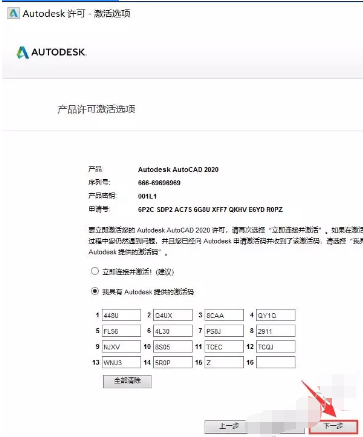Click activation code field 6
Viewport: 363px width, 437px height.
point(173,331)
